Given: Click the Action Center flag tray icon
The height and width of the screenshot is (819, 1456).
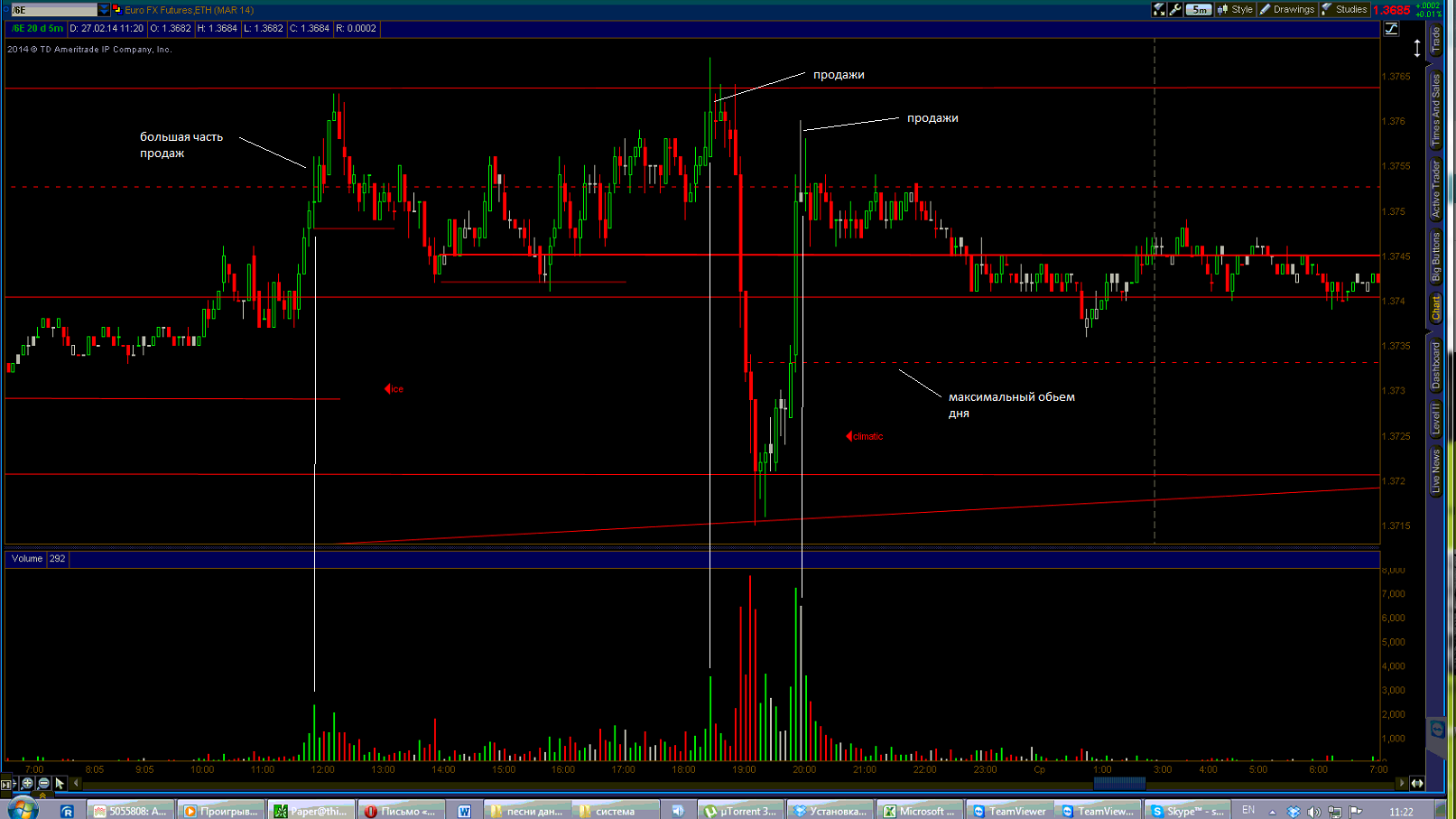Looking at the screenshot, I should tap(1355, 811).
